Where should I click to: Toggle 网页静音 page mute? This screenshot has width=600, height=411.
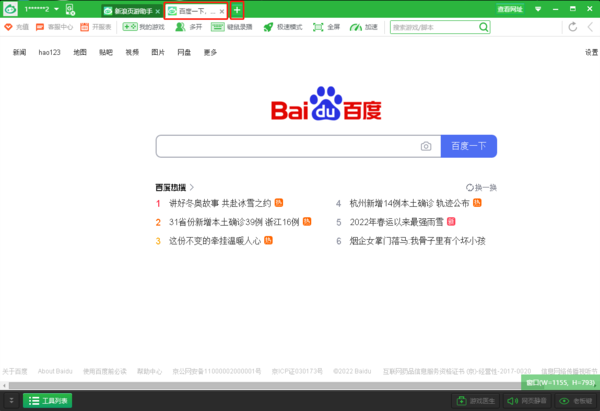529,401
